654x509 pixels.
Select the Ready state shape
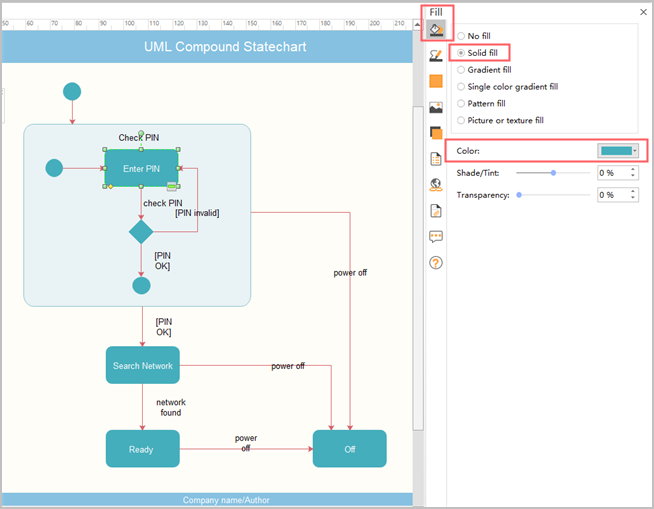[x=142, y=449]
